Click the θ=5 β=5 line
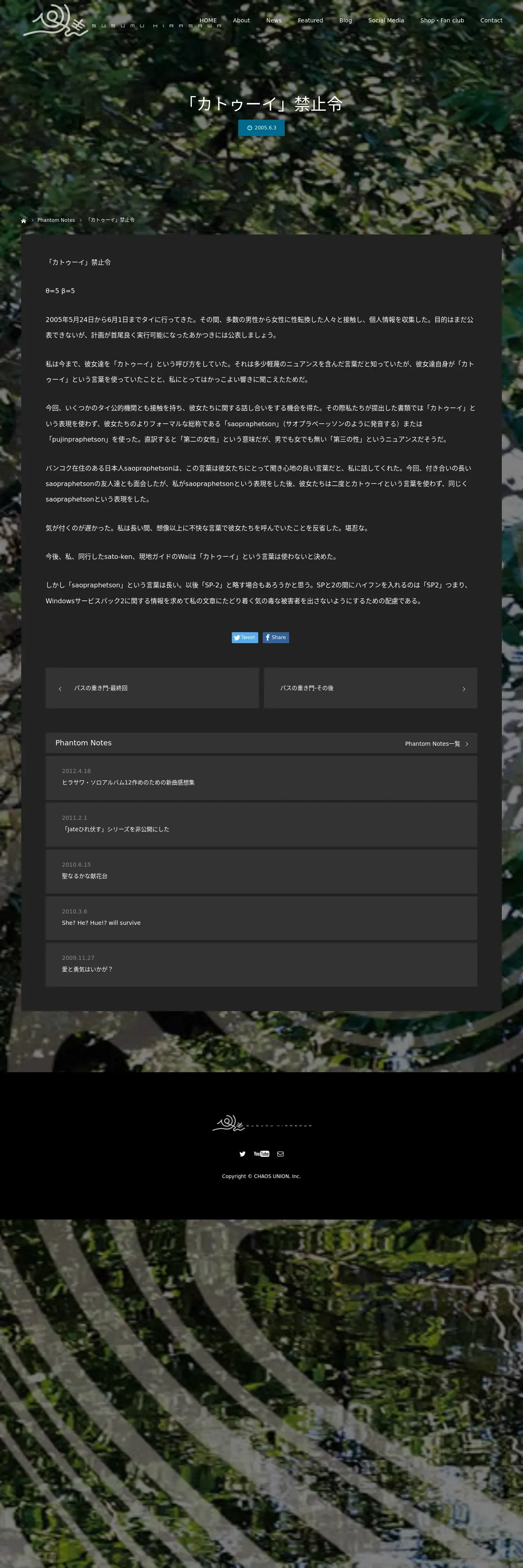 point(60,291)
